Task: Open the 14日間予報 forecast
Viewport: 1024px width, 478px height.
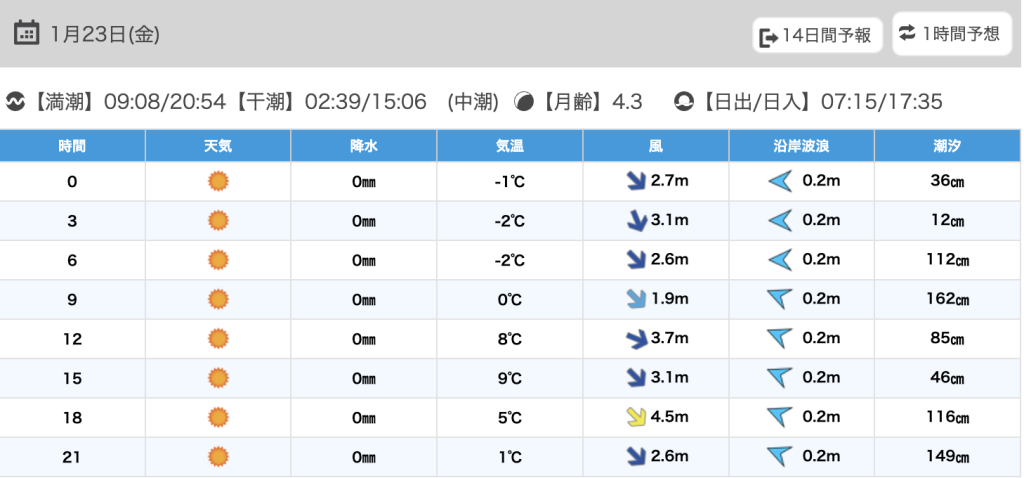Action: click(x=817, y=36)
